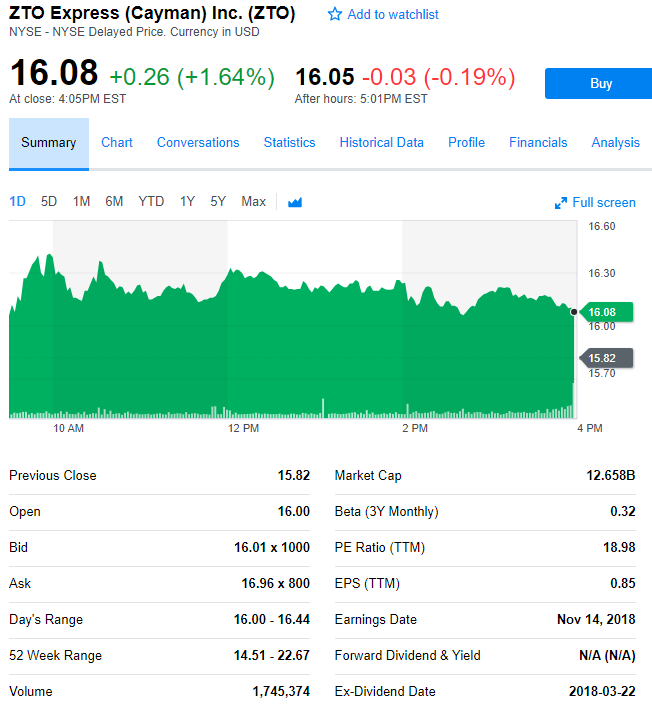Screen dimensions: 652x704
Task: Open the Full screen chart link
Action: tap(604, 202)
